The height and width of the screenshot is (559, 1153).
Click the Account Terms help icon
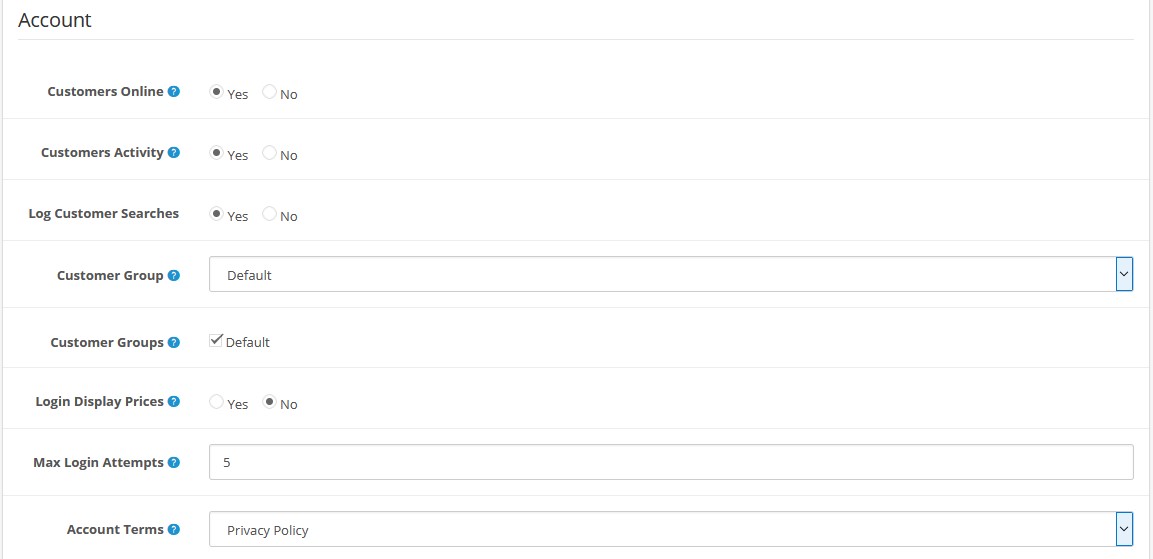tap(174, 530)
